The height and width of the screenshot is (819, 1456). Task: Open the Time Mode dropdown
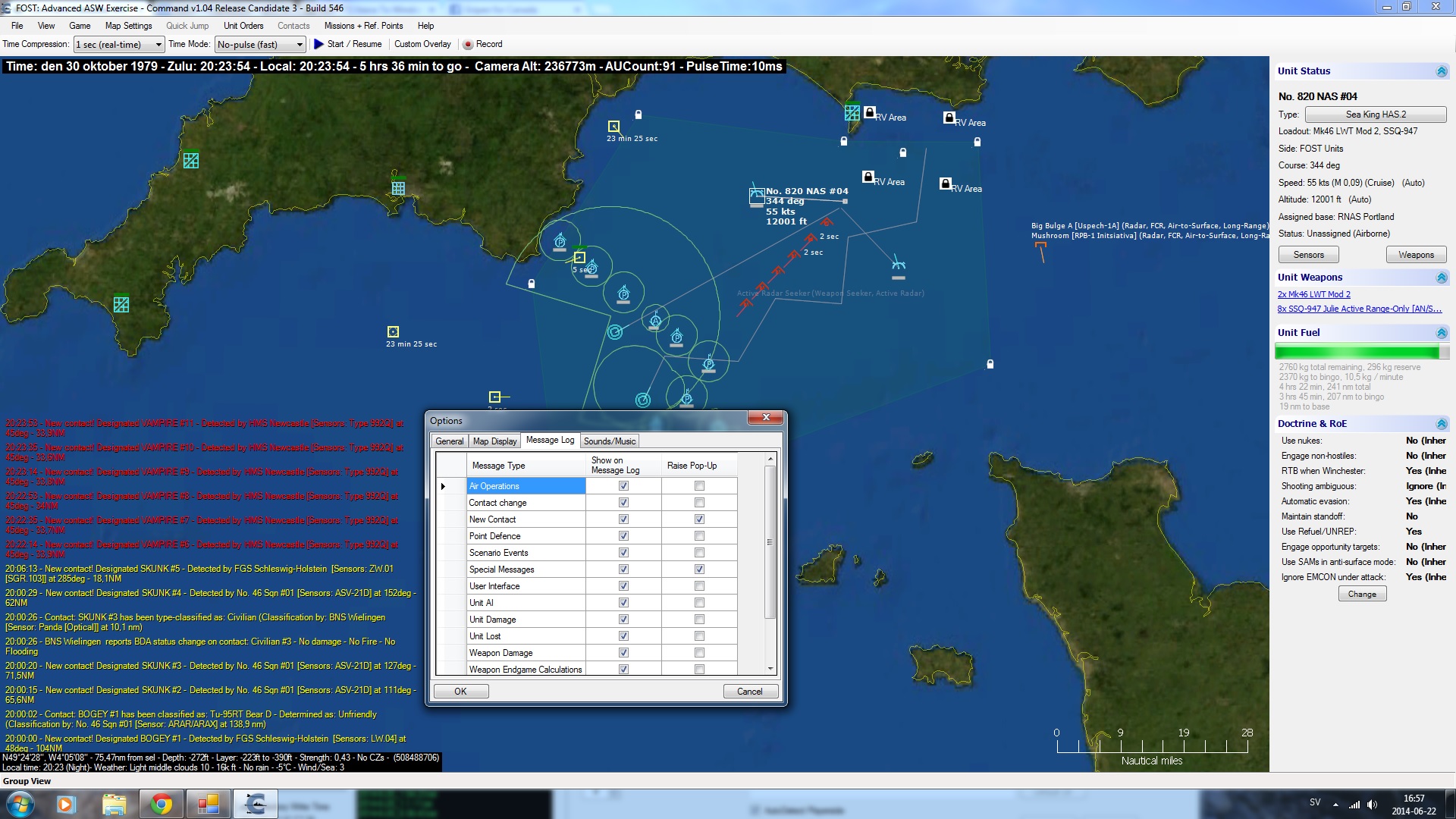[260, 45]
